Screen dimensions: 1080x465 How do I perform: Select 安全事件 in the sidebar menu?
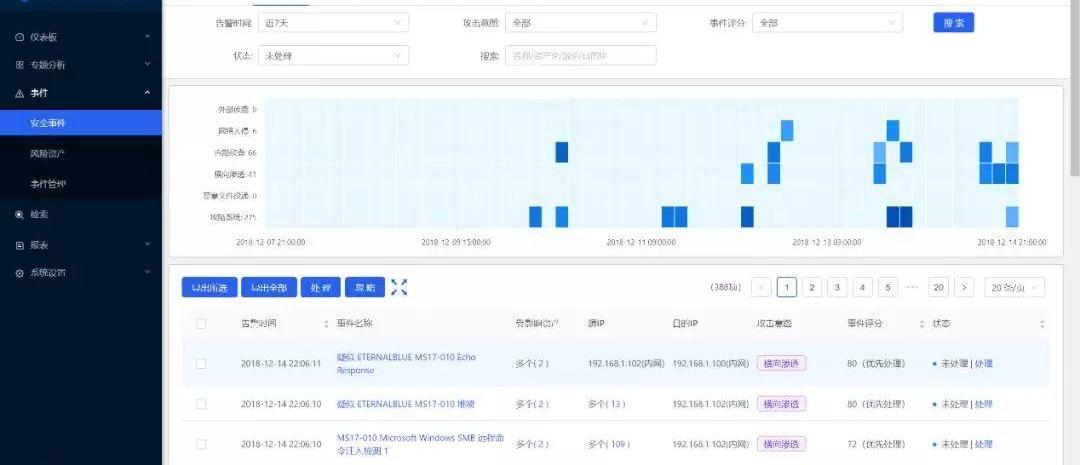(x=48, y=123)
